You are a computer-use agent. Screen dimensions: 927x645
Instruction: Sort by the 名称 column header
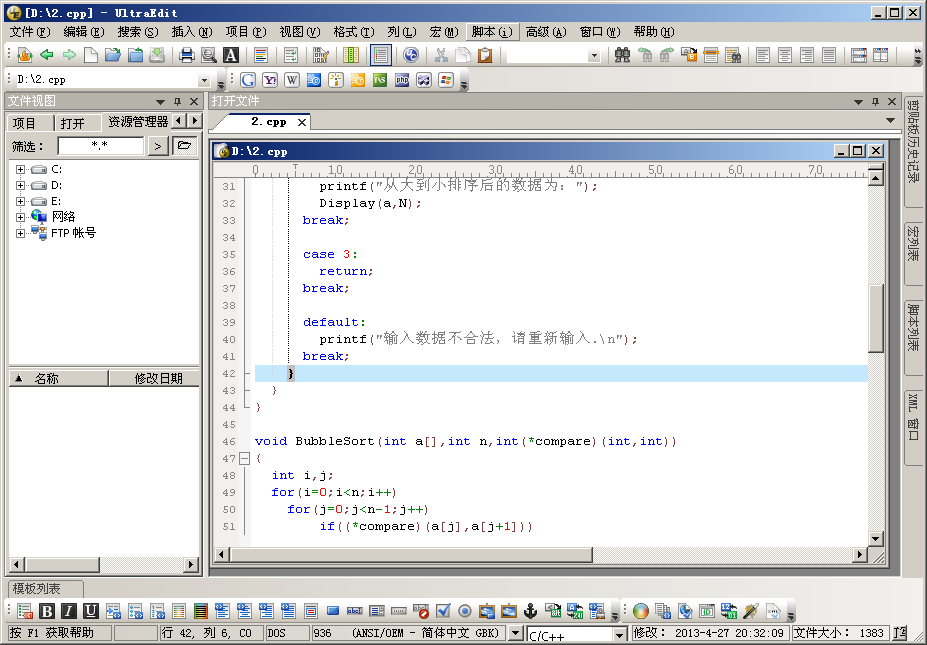click(x=59, y=378)
